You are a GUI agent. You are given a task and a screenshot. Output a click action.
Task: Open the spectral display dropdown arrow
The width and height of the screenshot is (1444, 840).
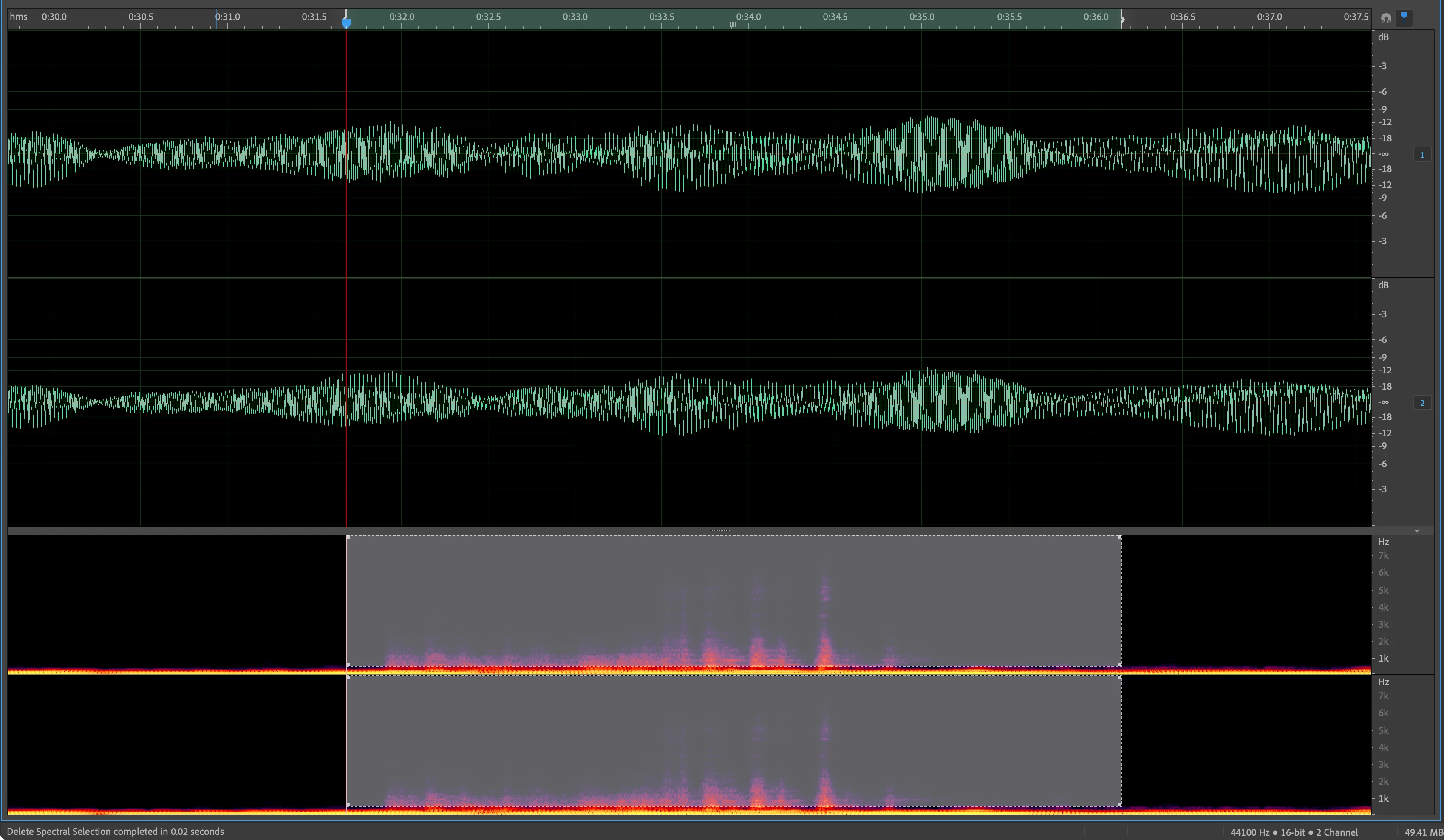[1416, 531]
